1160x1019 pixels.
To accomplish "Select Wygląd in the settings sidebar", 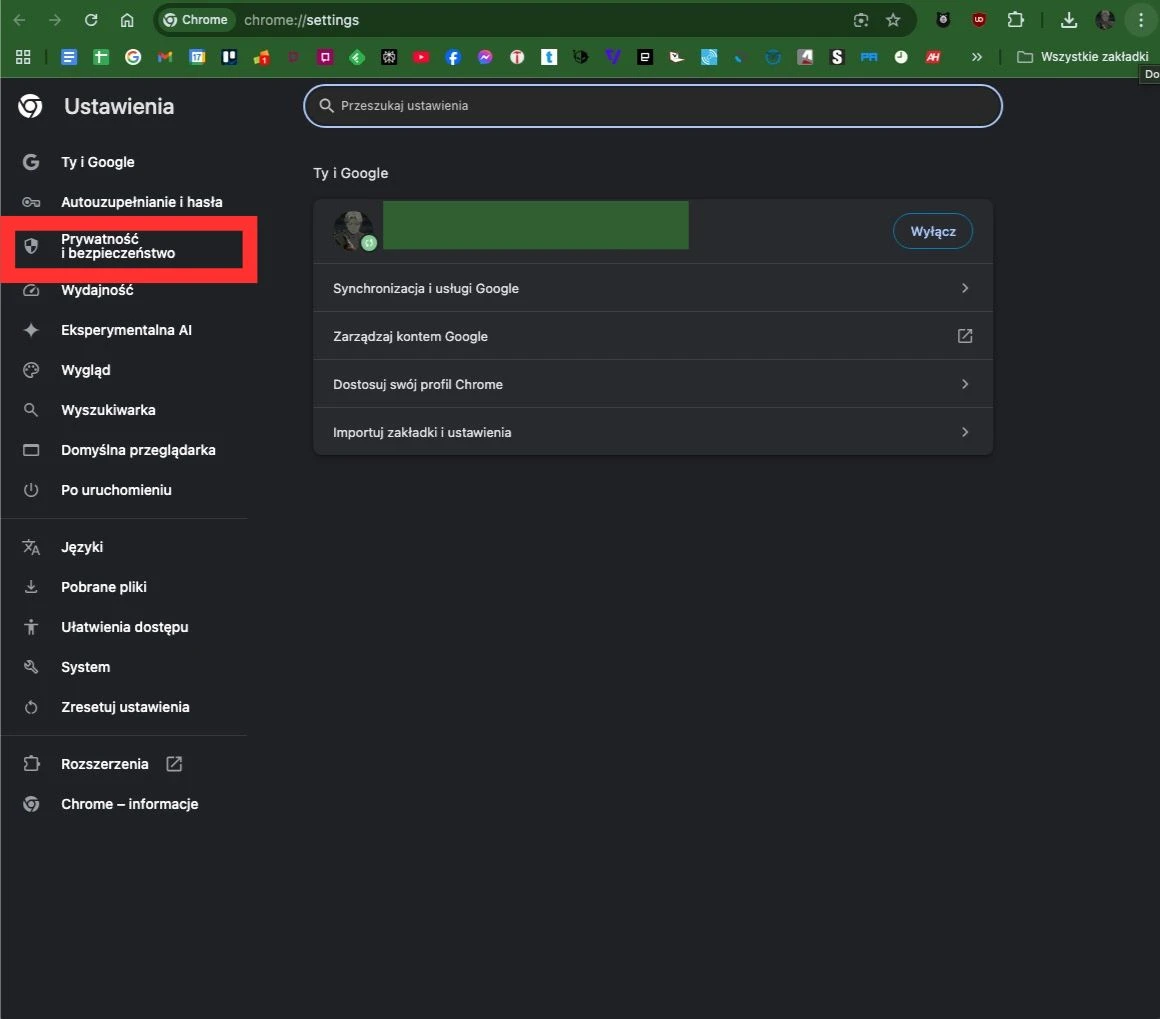I will click(86, 370).
